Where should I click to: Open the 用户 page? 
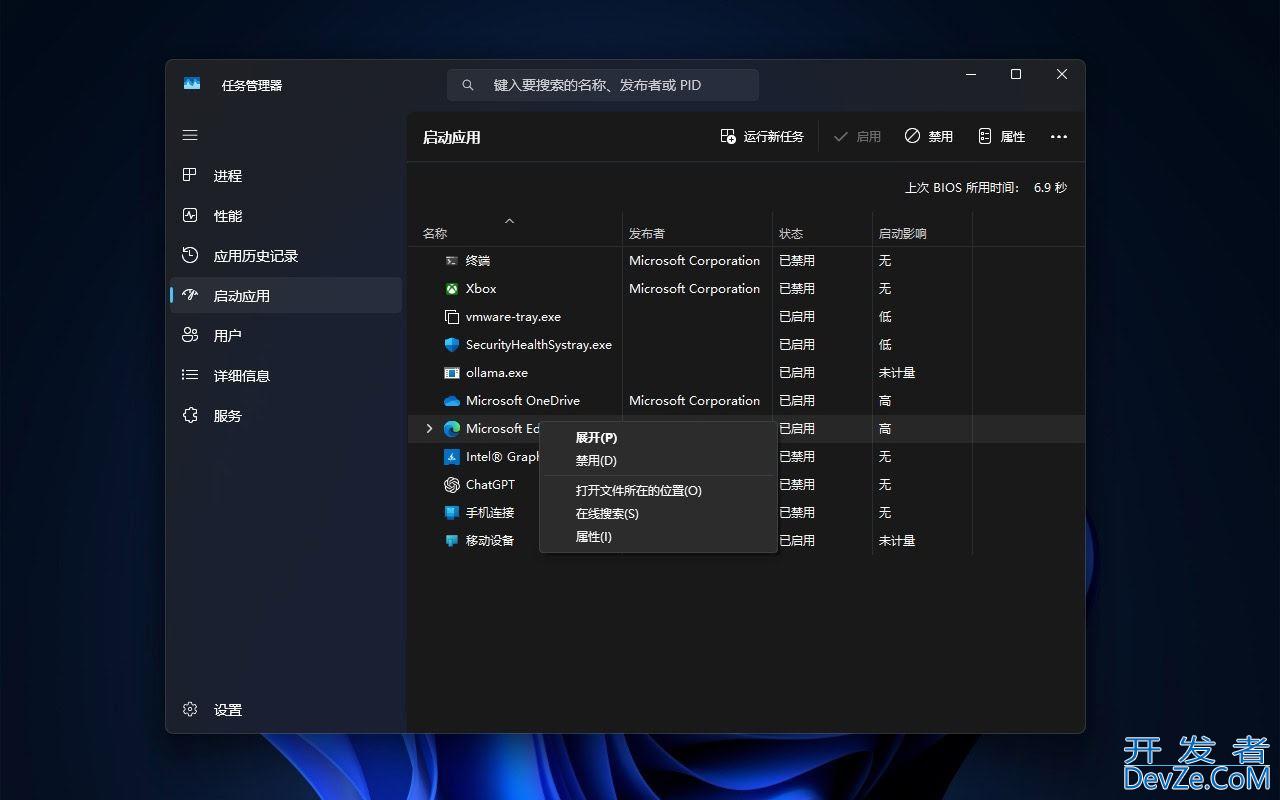click(x=286, y=335)
